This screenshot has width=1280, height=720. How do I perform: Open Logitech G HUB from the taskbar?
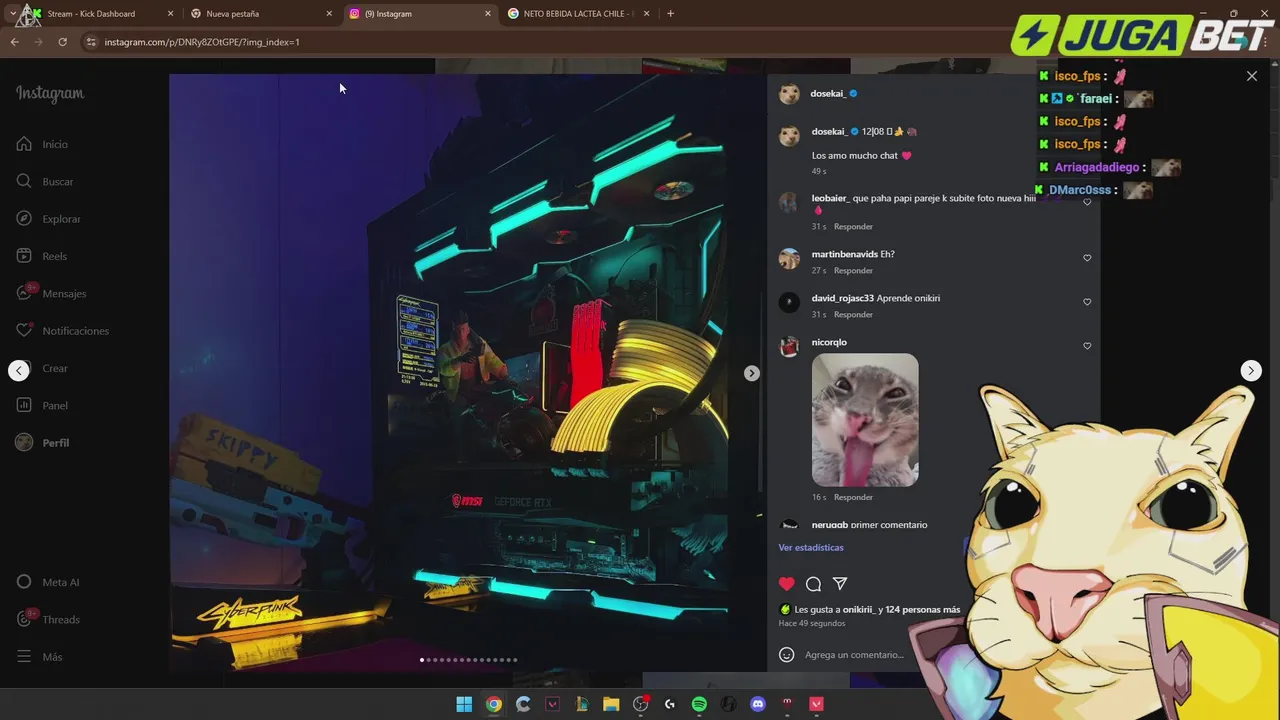coord(670,704)
